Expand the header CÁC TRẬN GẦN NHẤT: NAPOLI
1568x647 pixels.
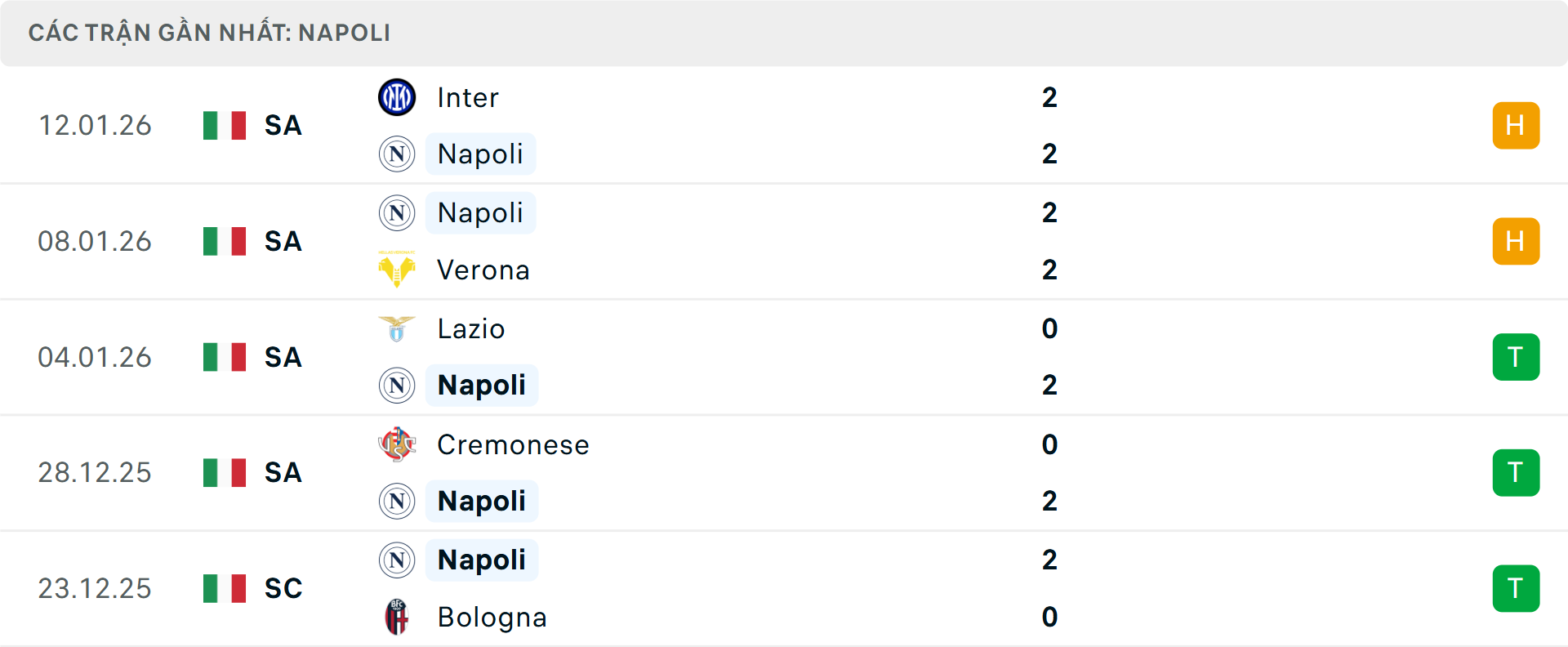point(210,33)
